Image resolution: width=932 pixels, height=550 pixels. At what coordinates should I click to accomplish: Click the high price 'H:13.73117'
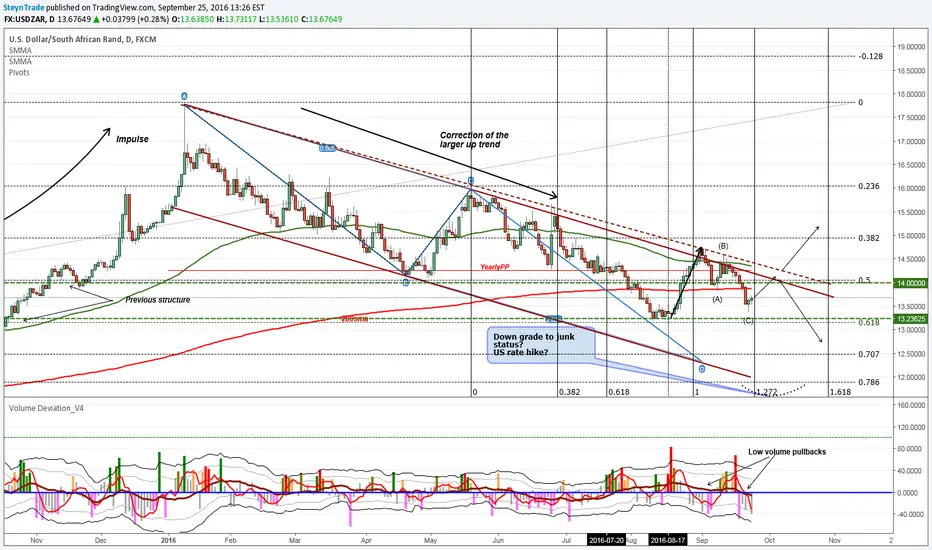[x=237, y=19]
